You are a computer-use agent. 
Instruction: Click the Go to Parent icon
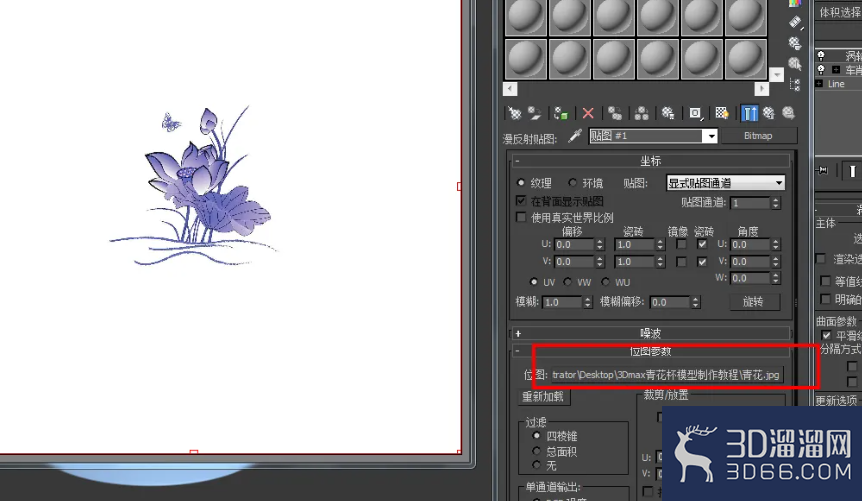tap(769, 113)
